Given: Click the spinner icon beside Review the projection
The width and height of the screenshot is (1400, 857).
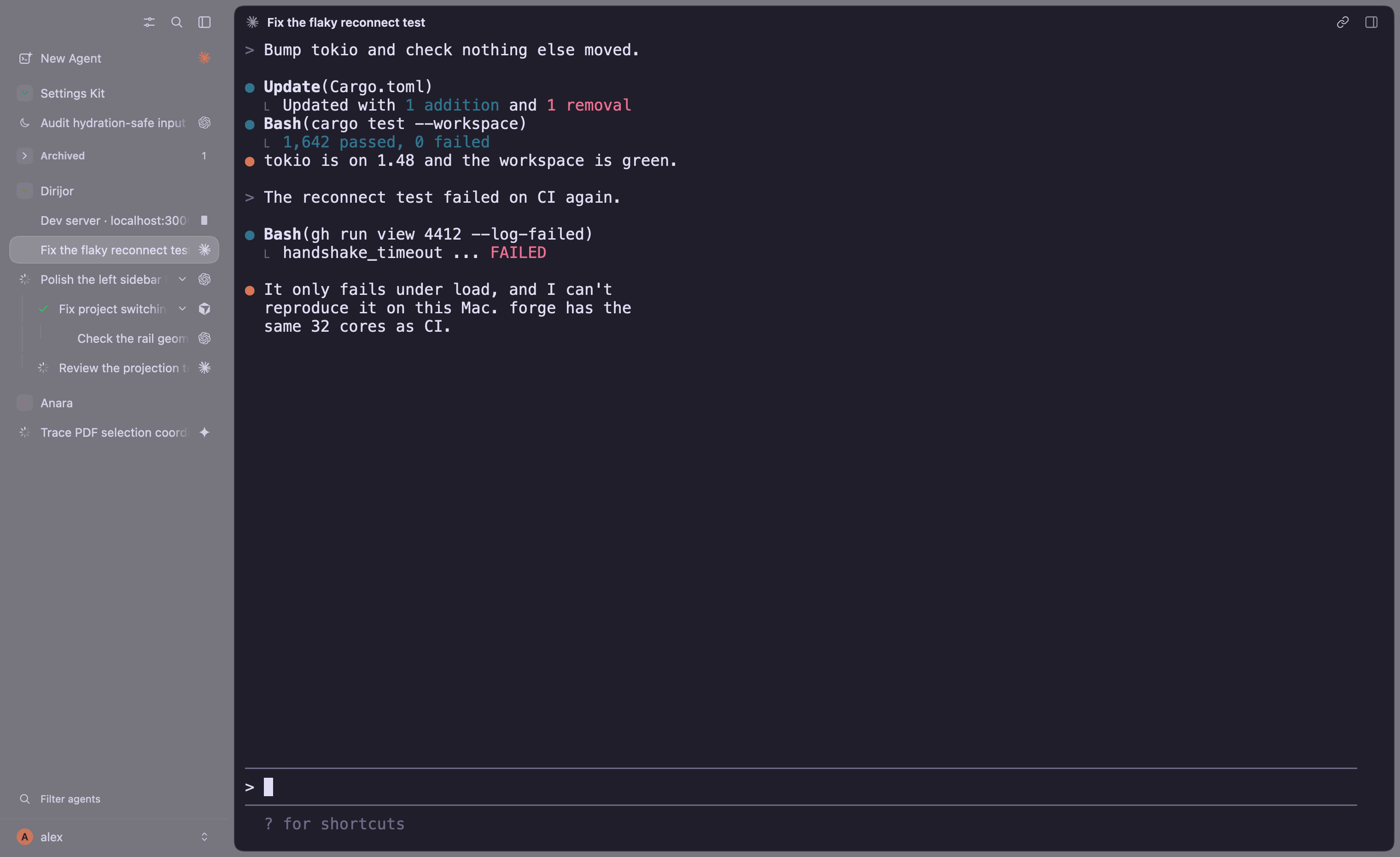Looking at the screenshot, I should click(x=43, y=368).
